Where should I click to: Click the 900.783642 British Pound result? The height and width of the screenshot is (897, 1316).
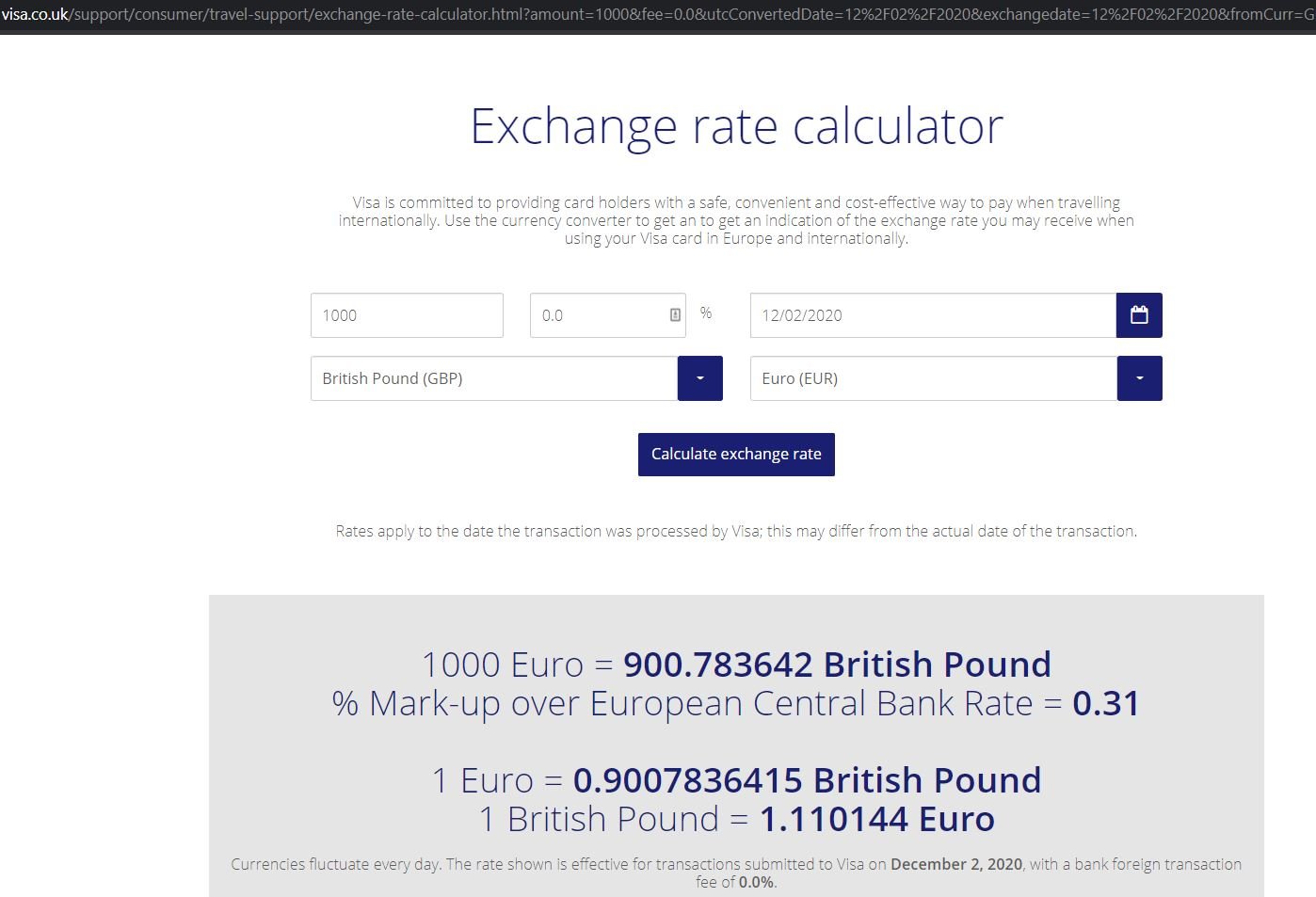point(837,665)
